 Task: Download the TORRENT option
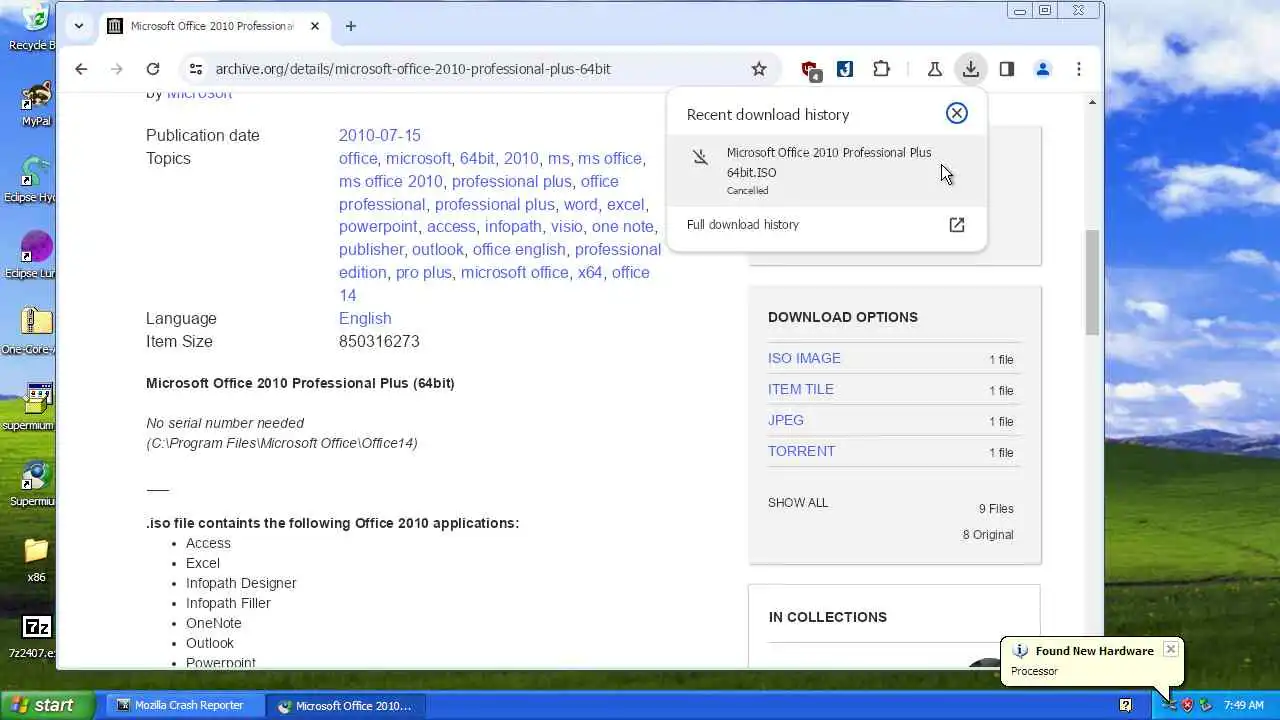801,451
